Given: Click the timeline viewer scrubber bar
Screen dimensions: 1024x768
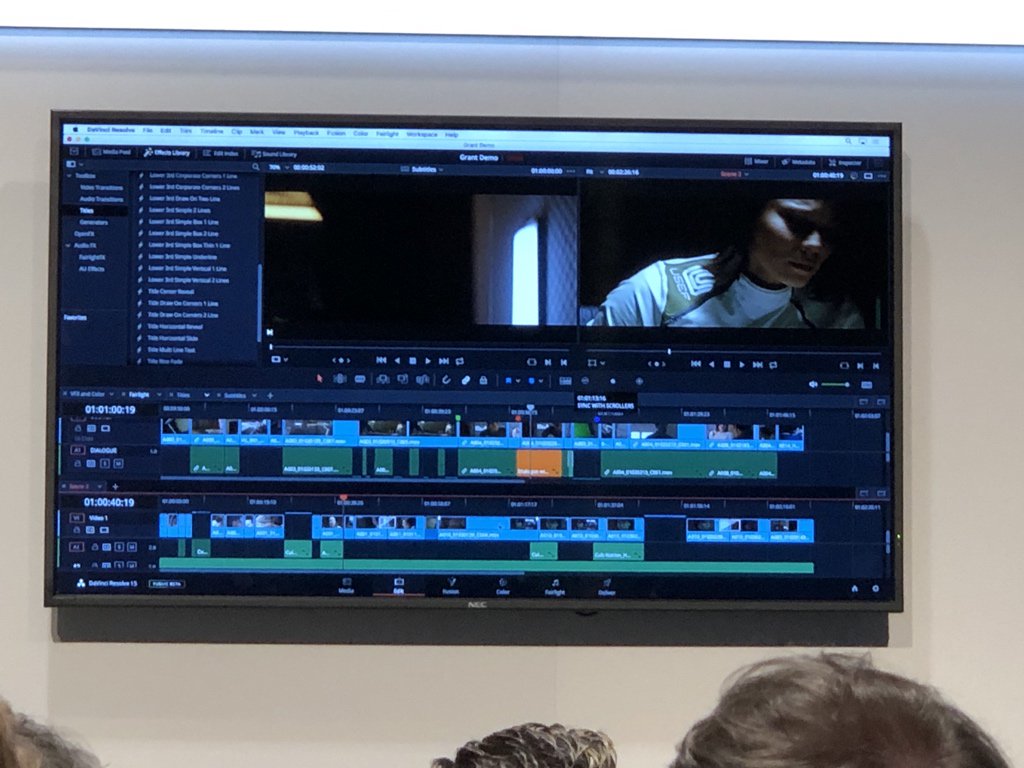Looking at the screenshot, I should tap(735, 352).
